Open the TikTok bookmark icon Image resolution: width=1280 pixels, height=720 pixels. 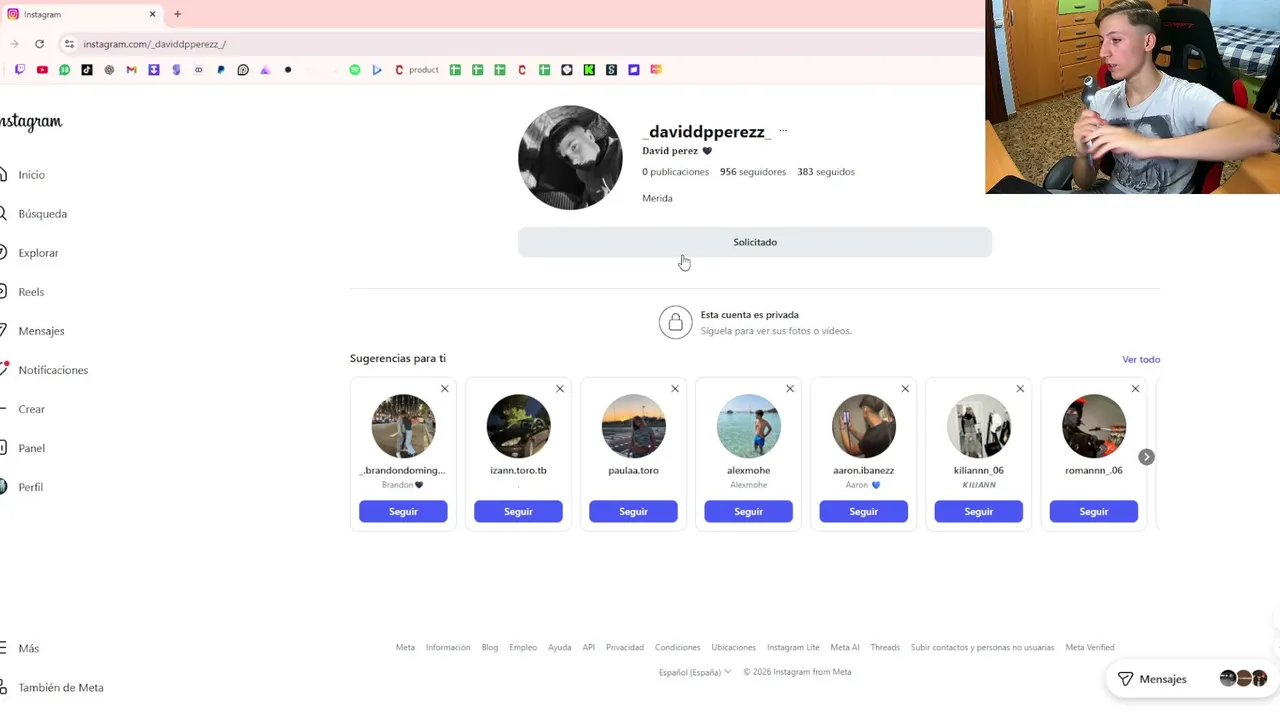[x=87, y=70]
